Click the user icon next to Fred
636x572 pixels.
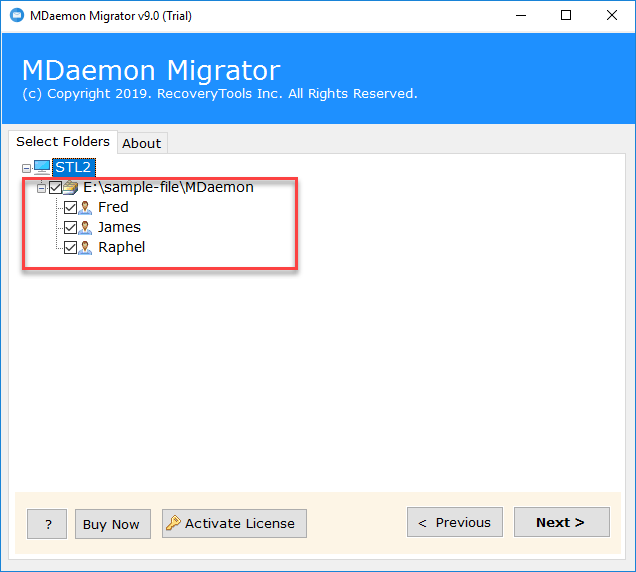click(x=85, y=207)
